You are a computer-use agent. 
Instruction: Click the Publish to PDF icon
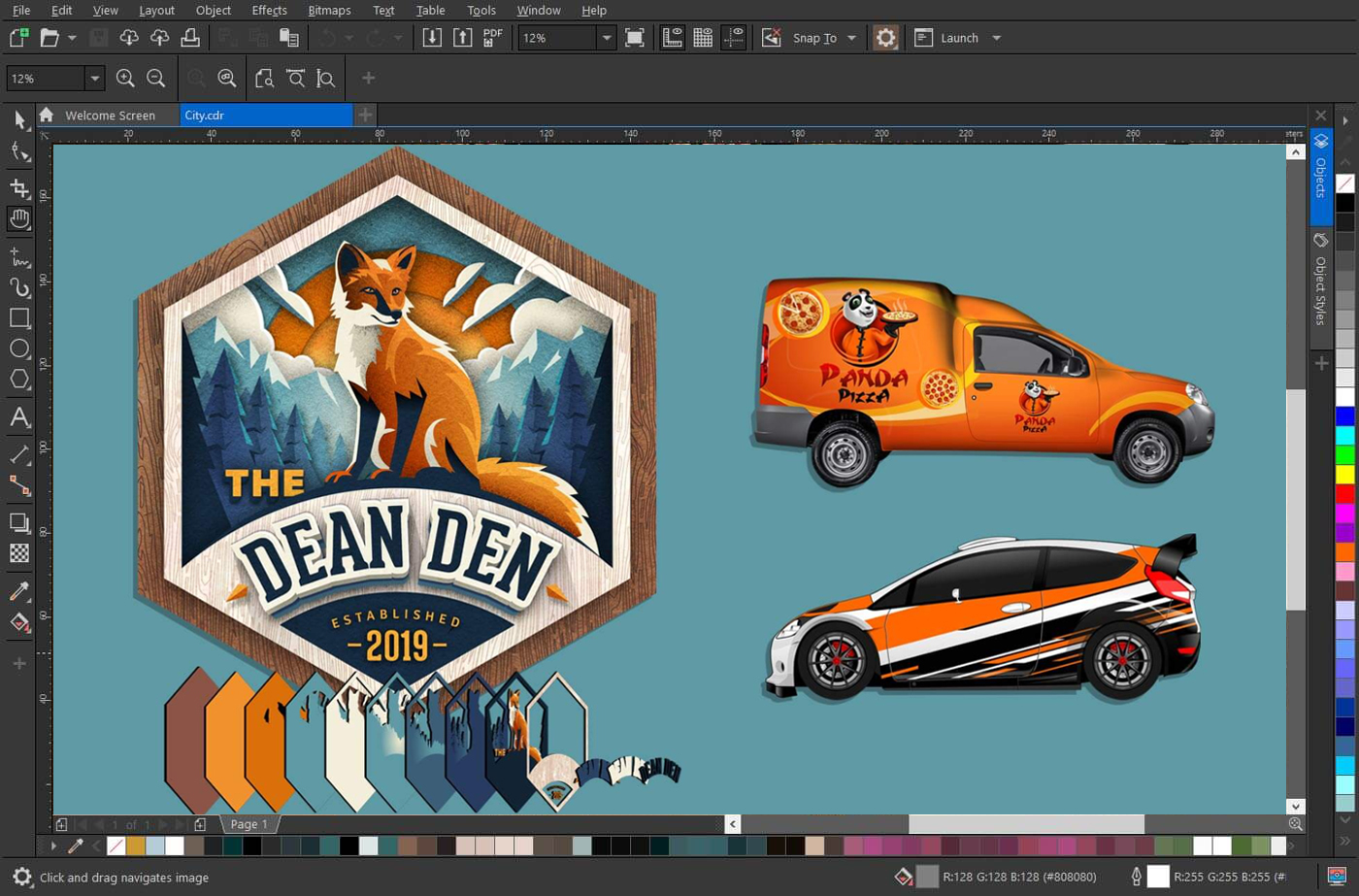pos(493,38)
